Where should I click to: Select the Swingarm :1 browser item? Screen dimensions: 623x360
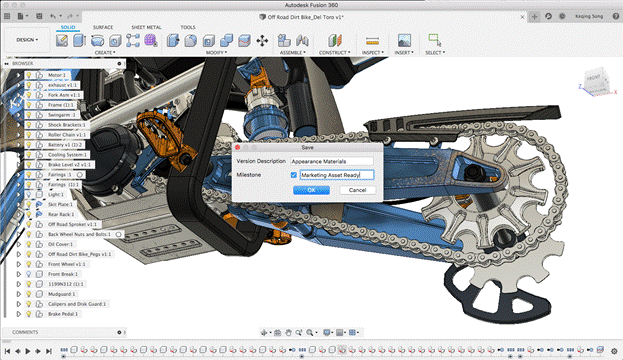tap(61, 115)
